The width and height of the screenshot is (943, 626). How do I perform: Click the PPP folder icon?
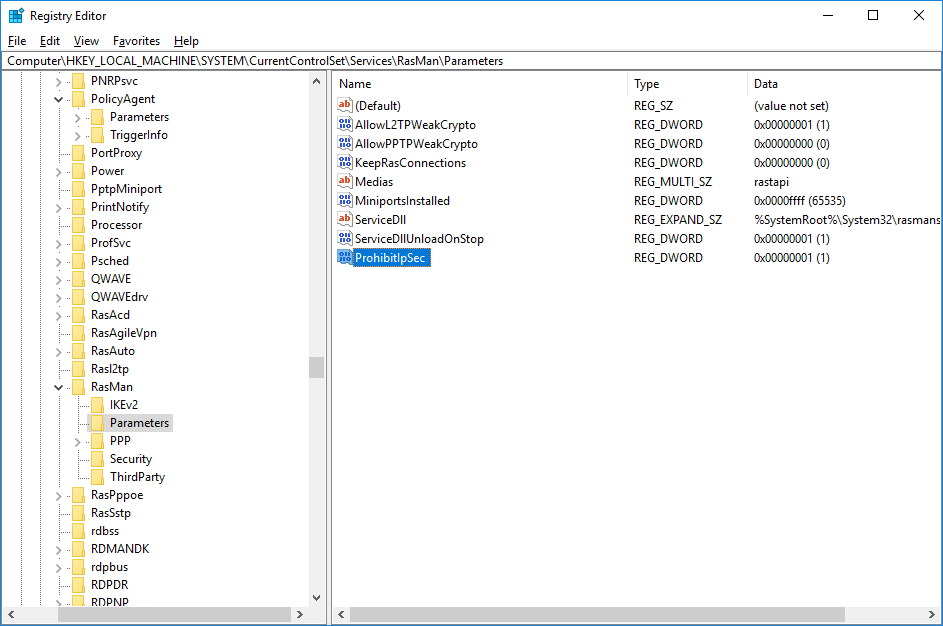97,441
